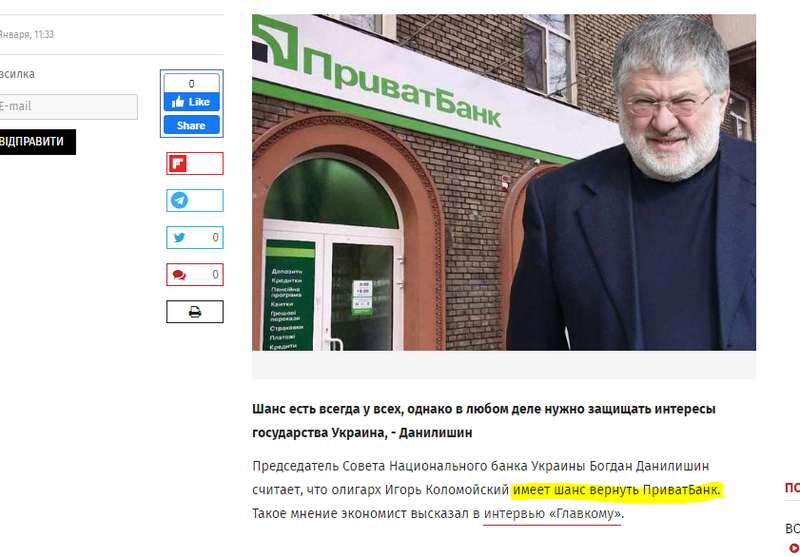Open comments via speech bubbles icon

point(179,275)
